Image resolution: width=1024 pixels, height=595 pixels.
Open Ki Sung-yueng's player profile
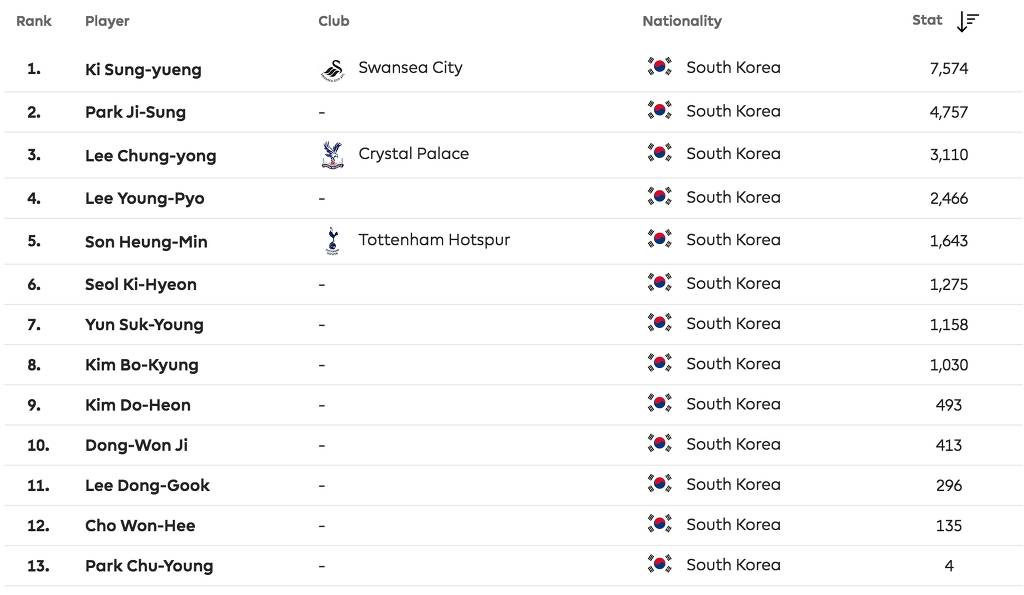pos(143,70)
